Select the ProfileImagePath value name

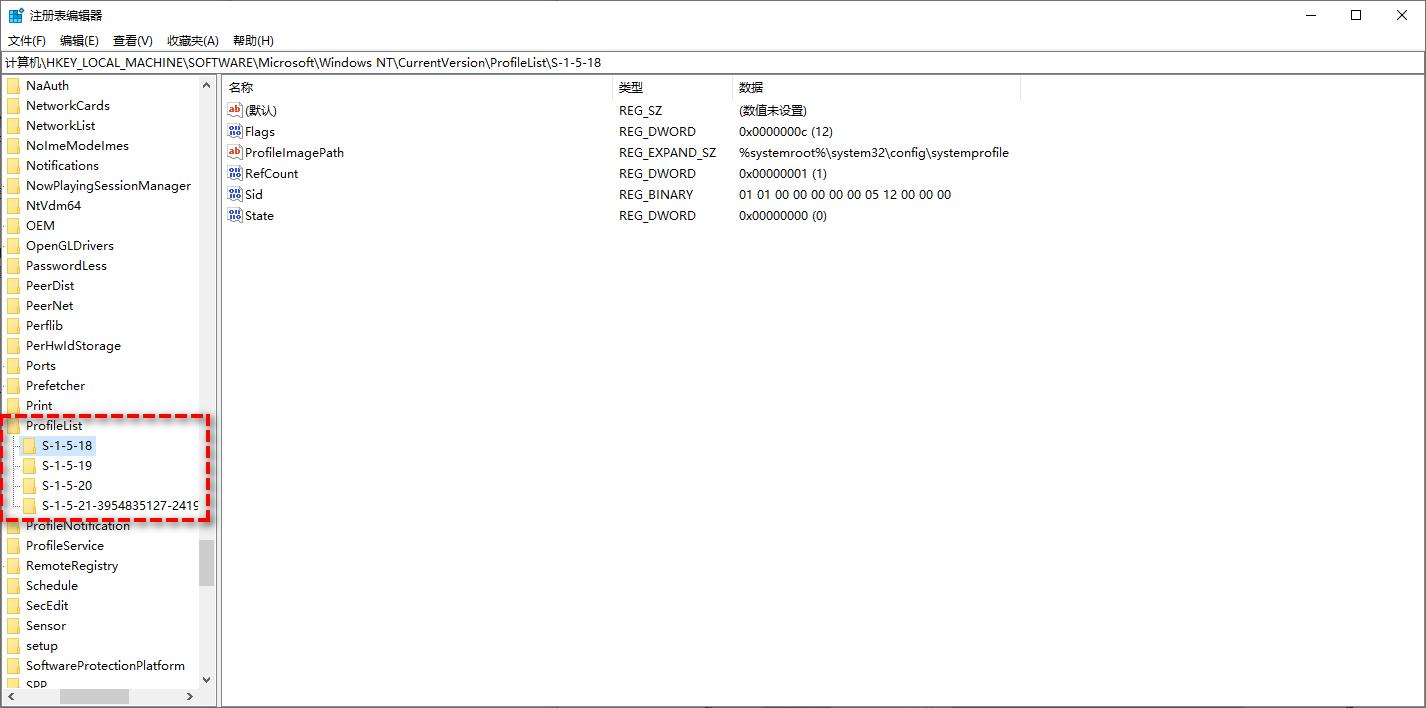pos(294,153)
